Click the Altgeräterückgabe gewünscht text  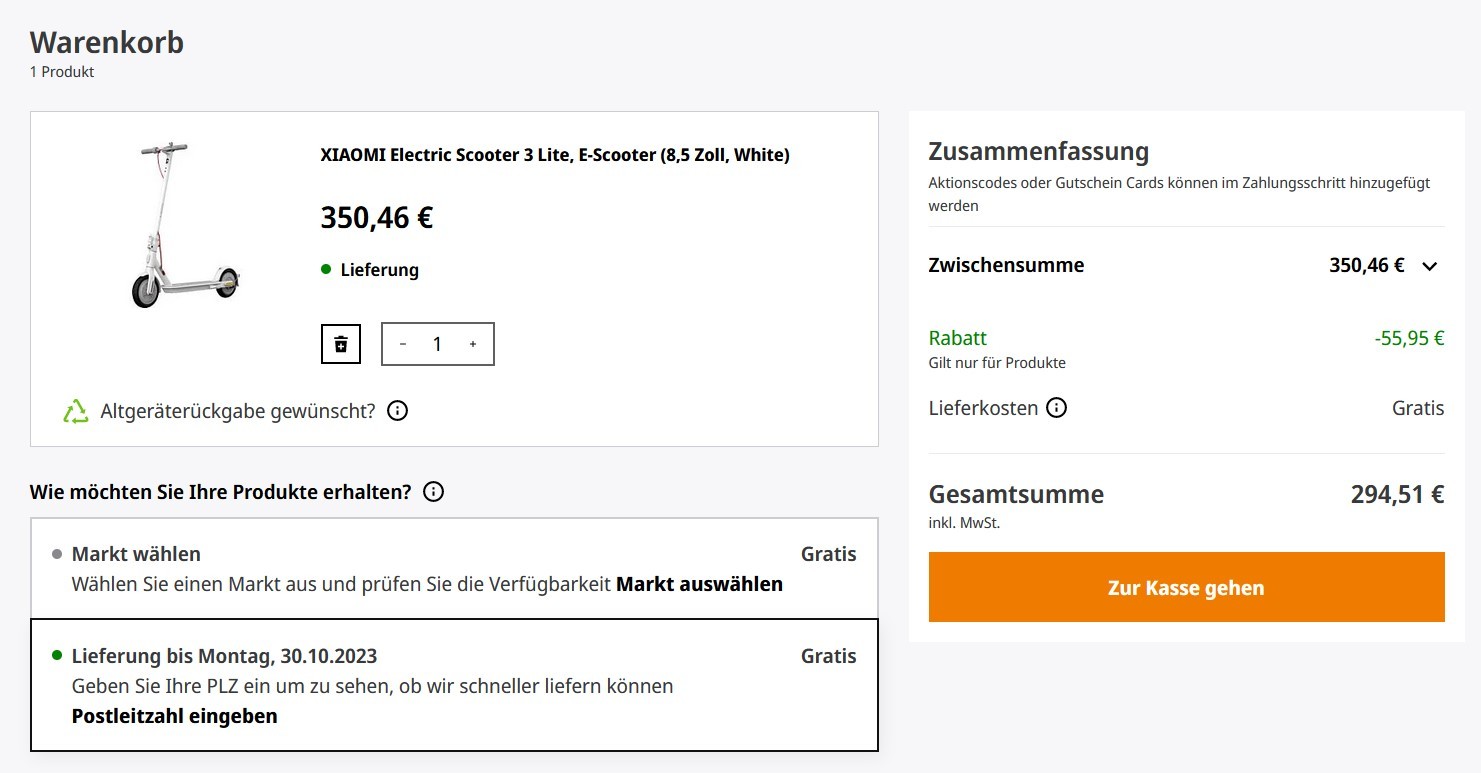click(x=238, y=411)
